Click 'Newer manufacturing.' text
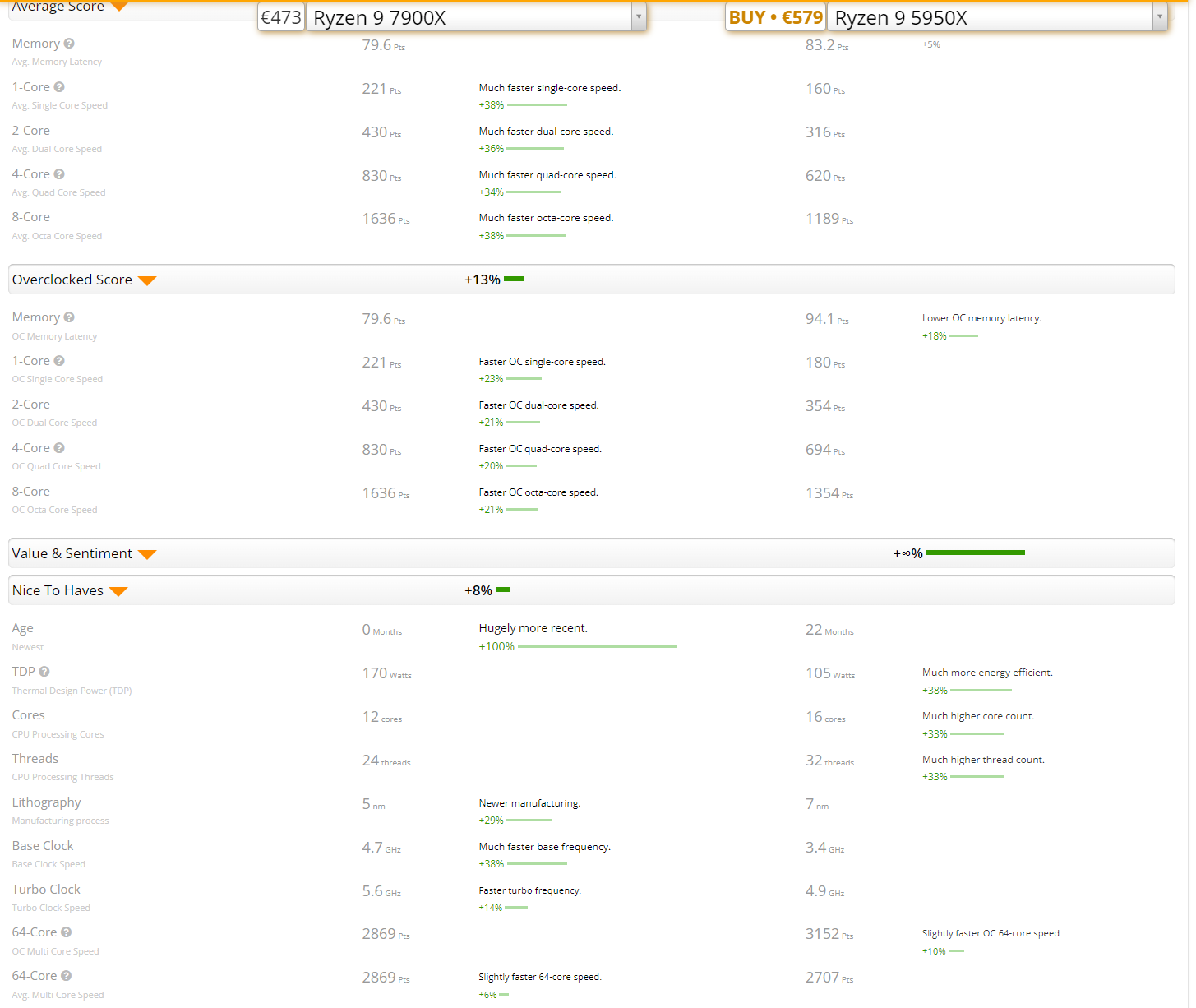This screenshot has height=1008, width=1196. pyautogui.click(x=529, y=803)
